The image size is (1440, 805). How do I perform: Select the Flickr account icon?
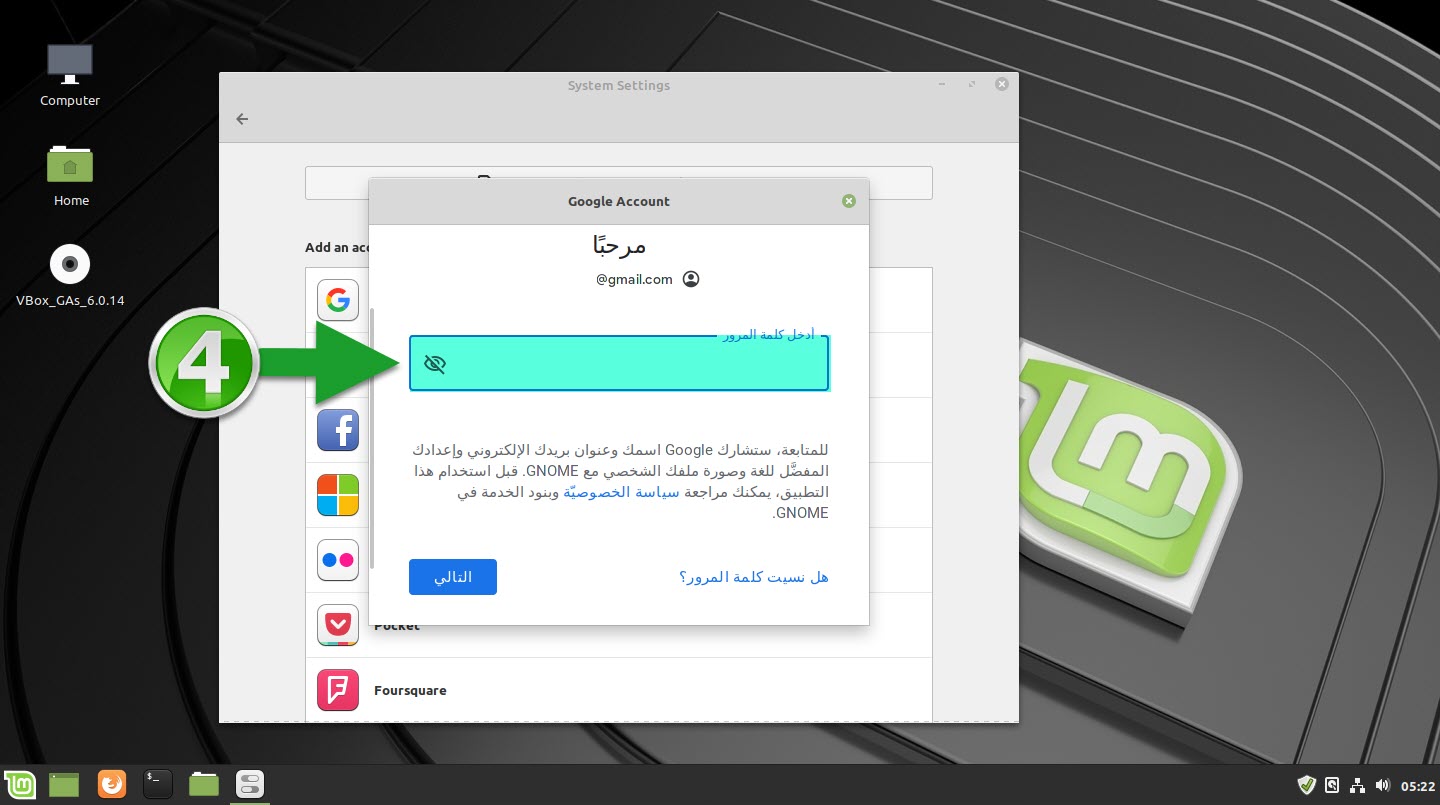(x=338, y=560)
